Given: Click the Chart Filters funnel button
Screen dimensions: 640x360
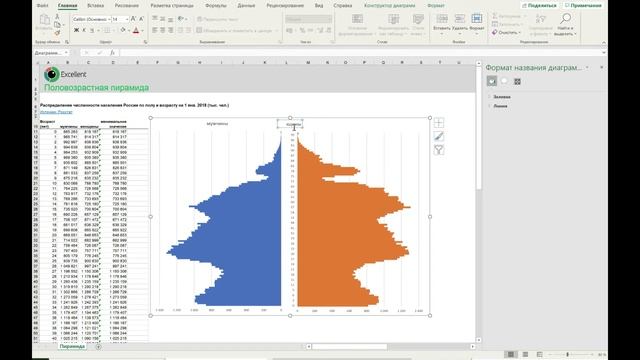Looking at the screenshot, I should (439, 150).
